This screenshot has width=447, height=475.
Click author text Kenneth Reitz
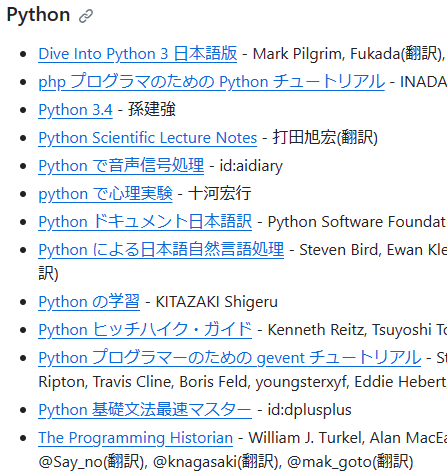[317, 330]
